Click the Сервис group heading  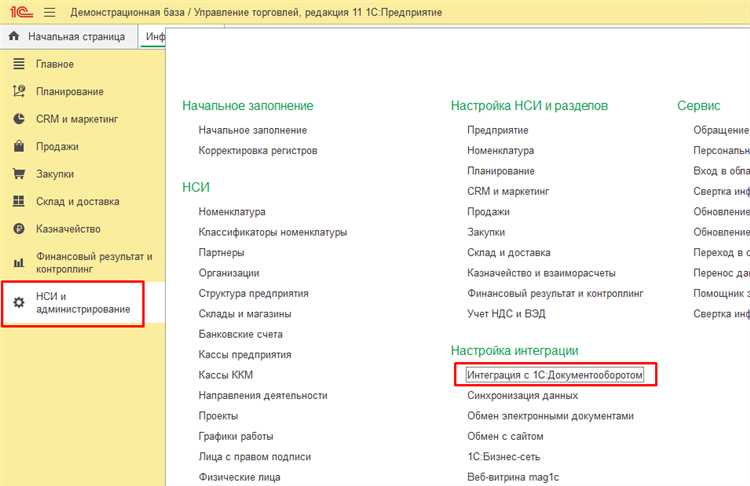[x=698, y=106]
